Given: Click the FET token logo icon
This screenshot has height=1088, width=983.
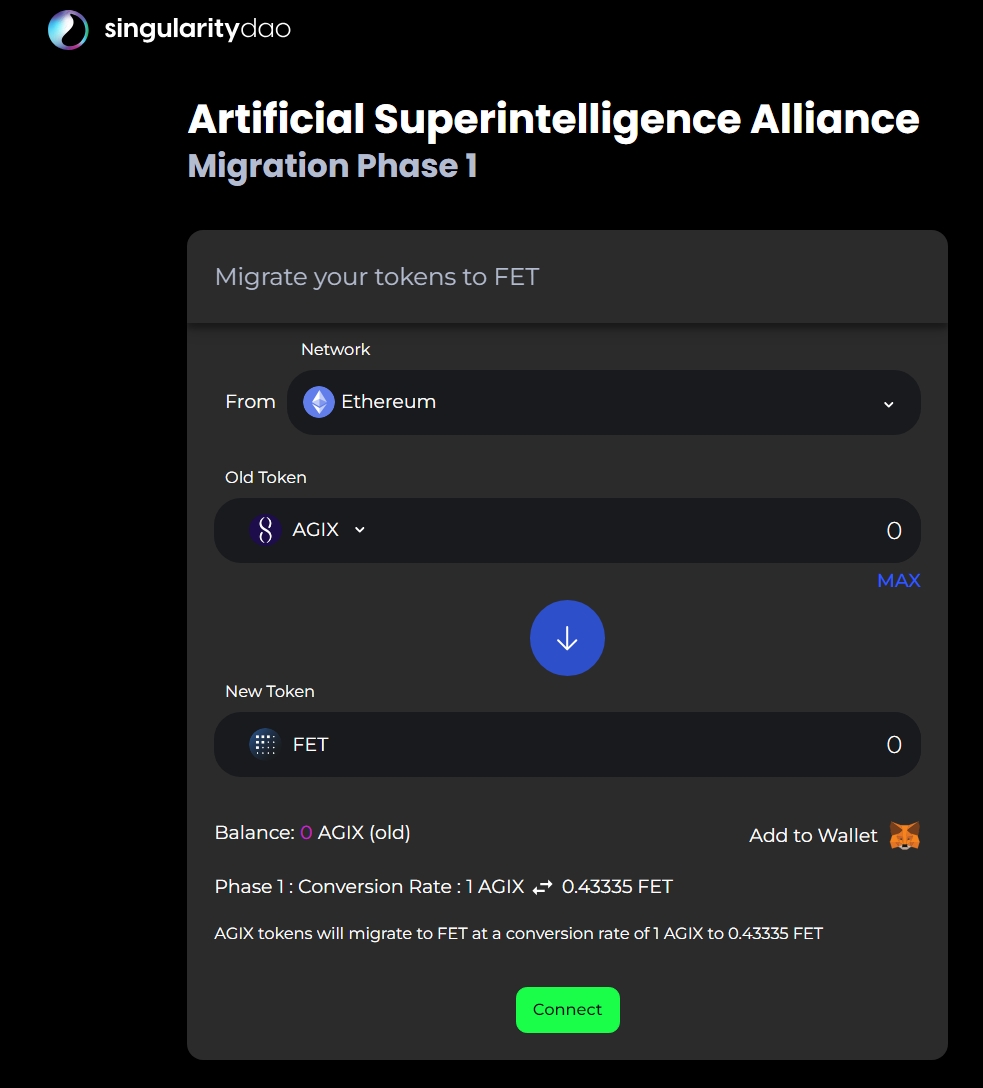Looking at the screenshot, I should [265, 744].
